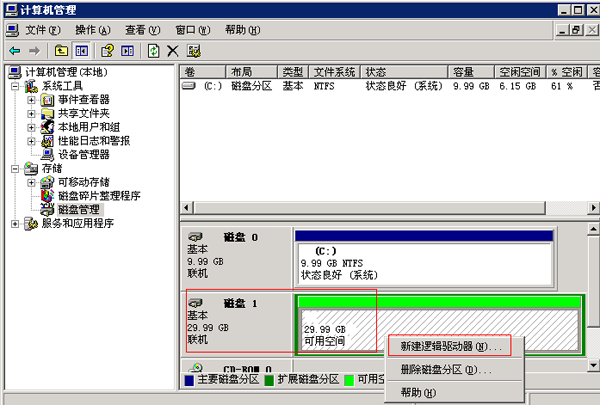Viewport: 600px width, 405px height.
Task: Select 设备管理器 in the tree
Action: click(x=97, y=155)
